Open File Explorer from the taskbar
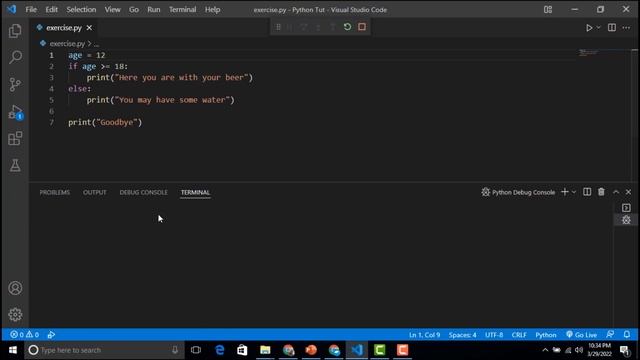Image resolution: width=640 pixels, height=360 pixels. [x=265, y=350]
